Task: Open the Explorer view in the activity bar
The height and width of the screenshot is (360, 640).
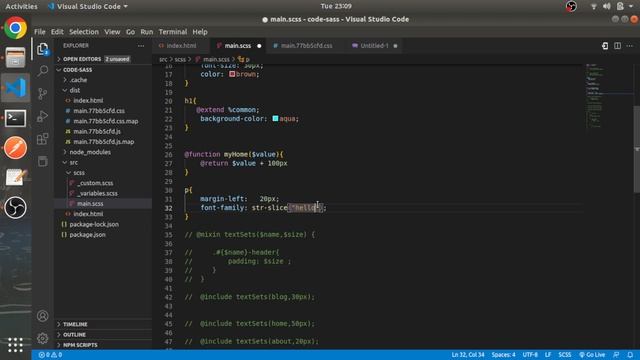Action: click(x=42, y=49)
